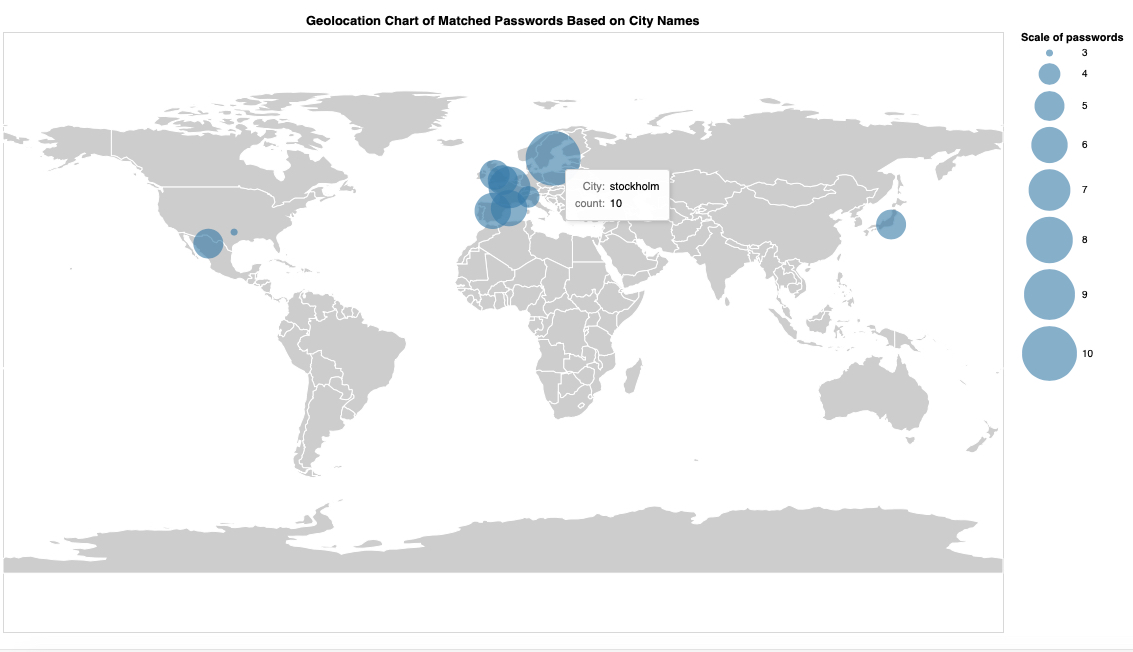
Task: Select the legend circle for count 5
Action: point(1049,105)
